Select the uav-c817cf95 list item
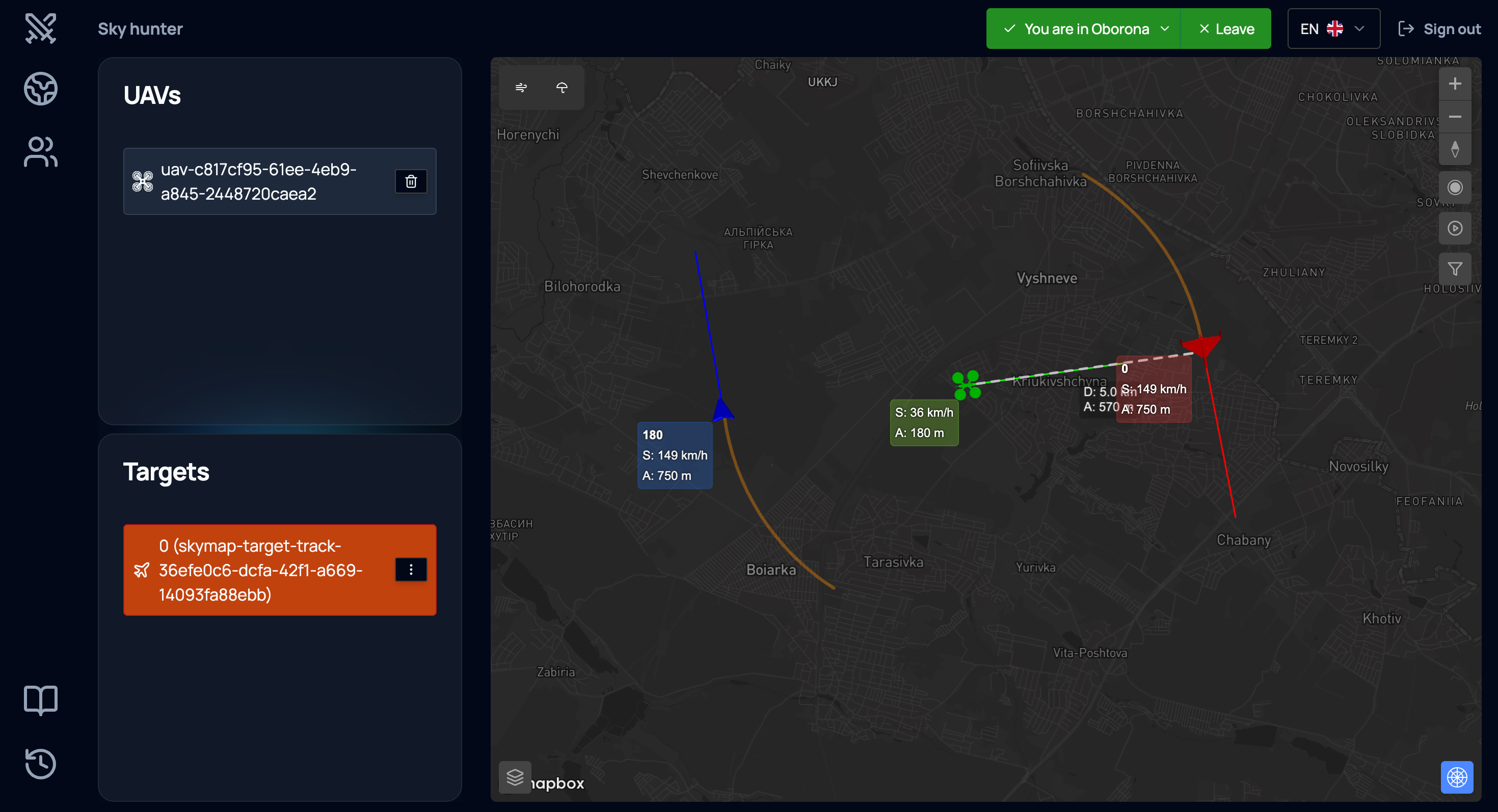1498x812 pixels. [259, 181]
